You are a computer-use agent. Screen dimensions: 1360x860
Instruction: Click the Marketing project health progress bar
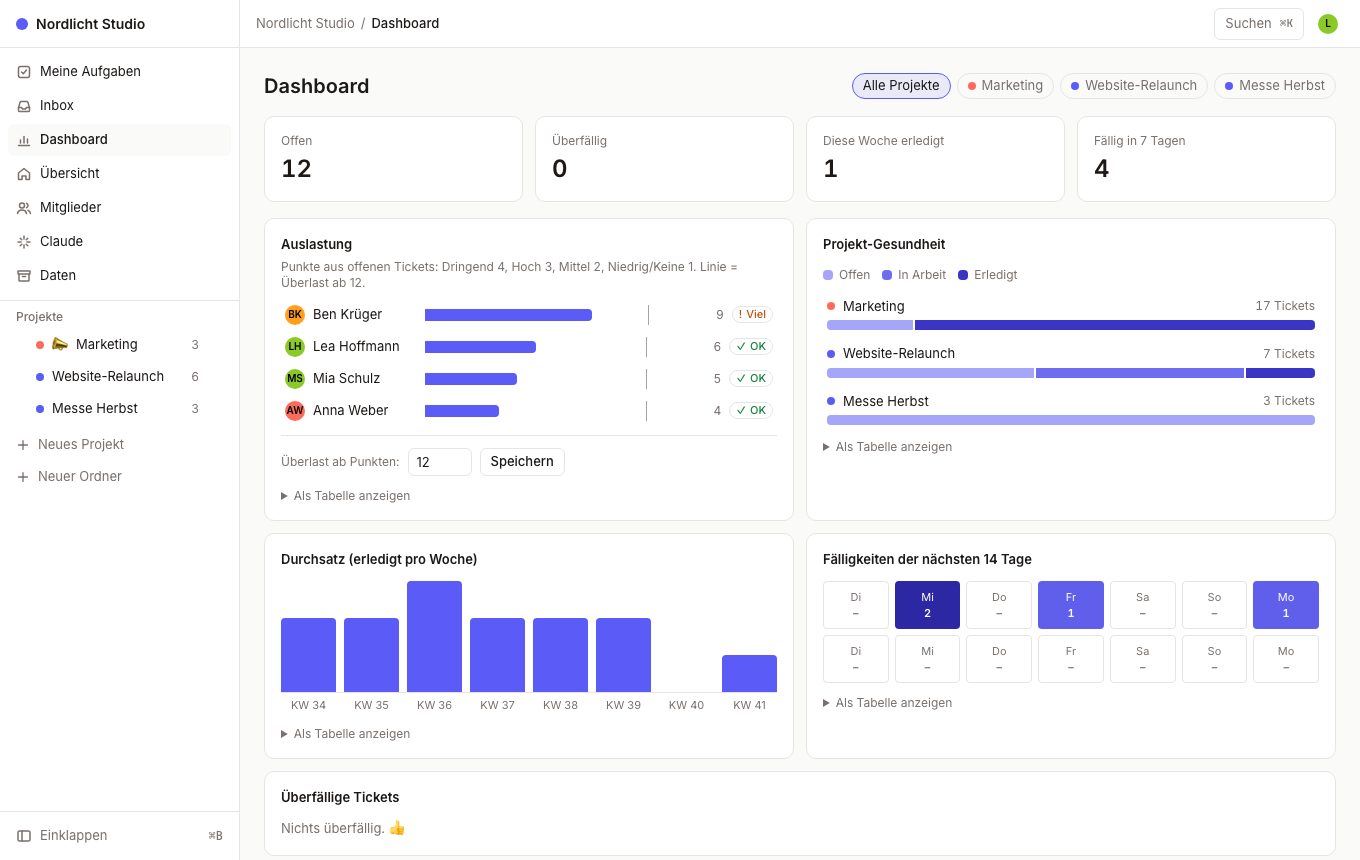tap(1071, 325)
